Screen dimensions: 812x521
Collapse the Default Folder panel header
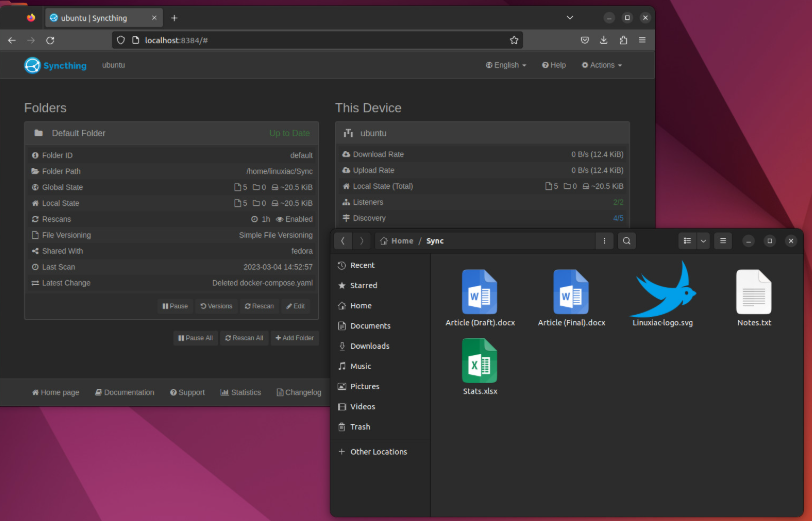[x=171, y=133]
